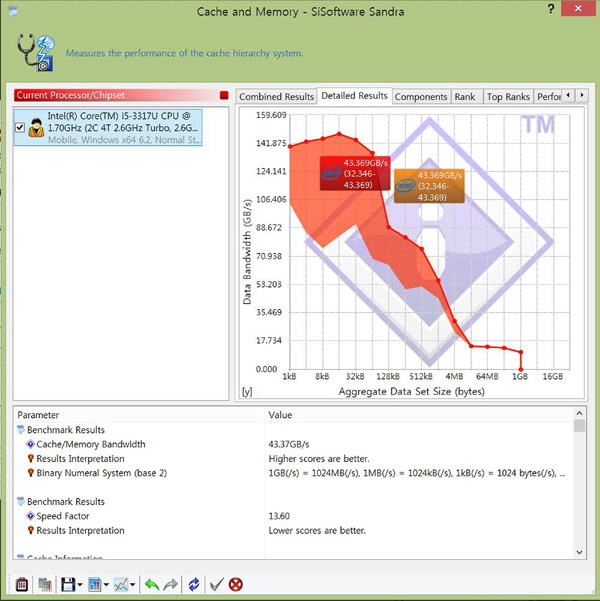
Task: Click the results list scroll up arrow
Action: tap(579, 413)
